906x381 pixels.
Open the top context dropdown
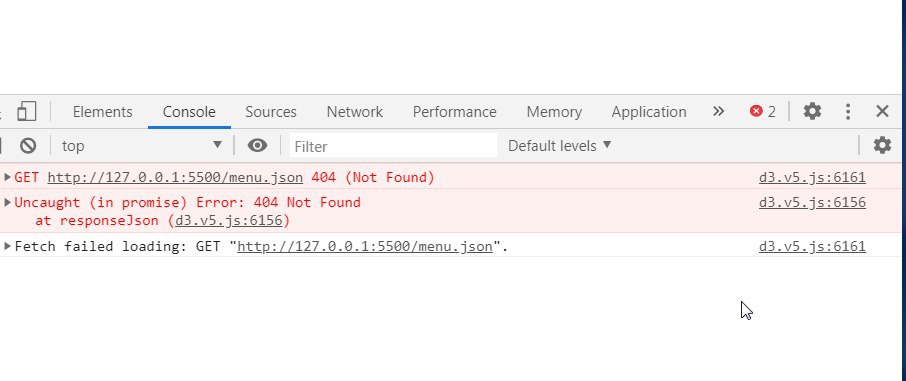[x=142, y=146]
